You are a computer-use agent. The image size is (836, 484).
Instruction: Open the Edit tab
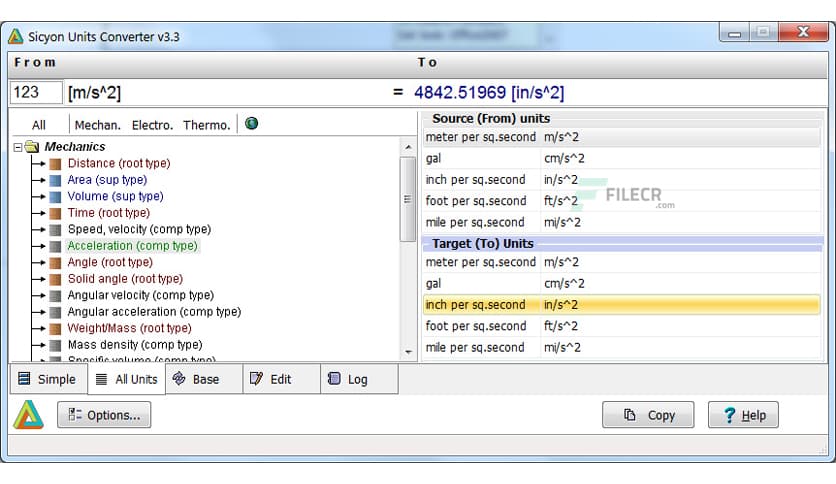[282, 379]
